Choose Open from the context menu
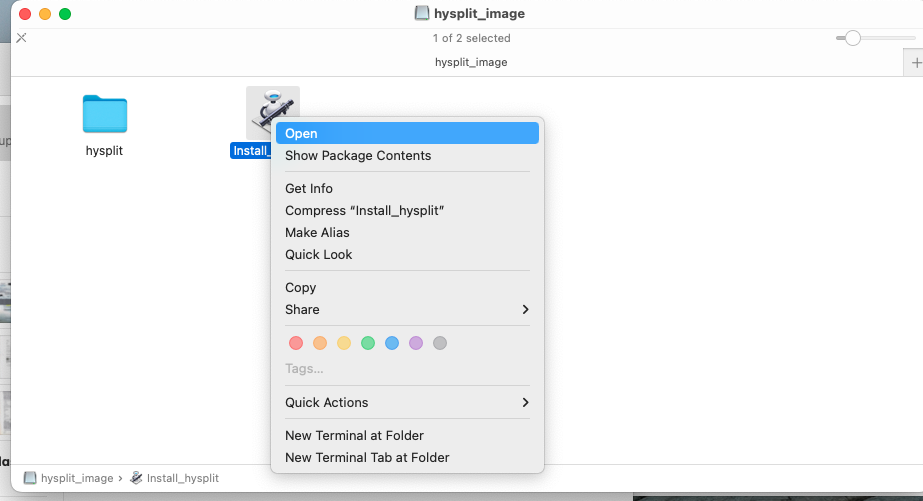Screen dimensions: 923x501 407,133
